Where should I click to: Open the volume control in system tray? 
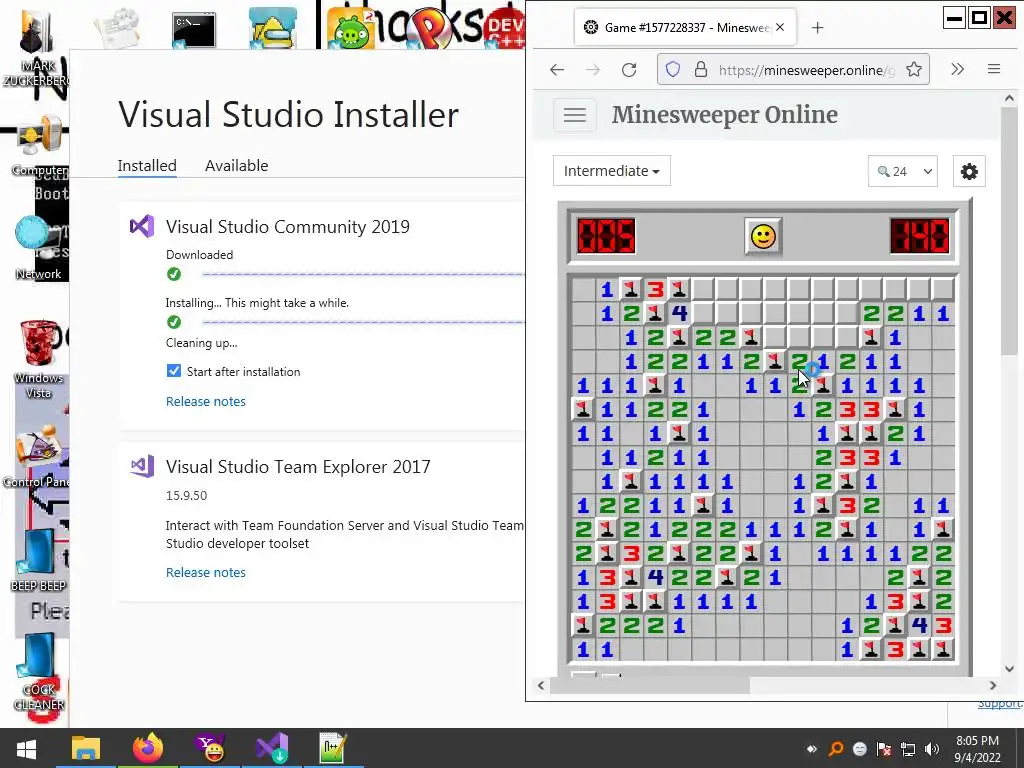(x=932, y=749)
